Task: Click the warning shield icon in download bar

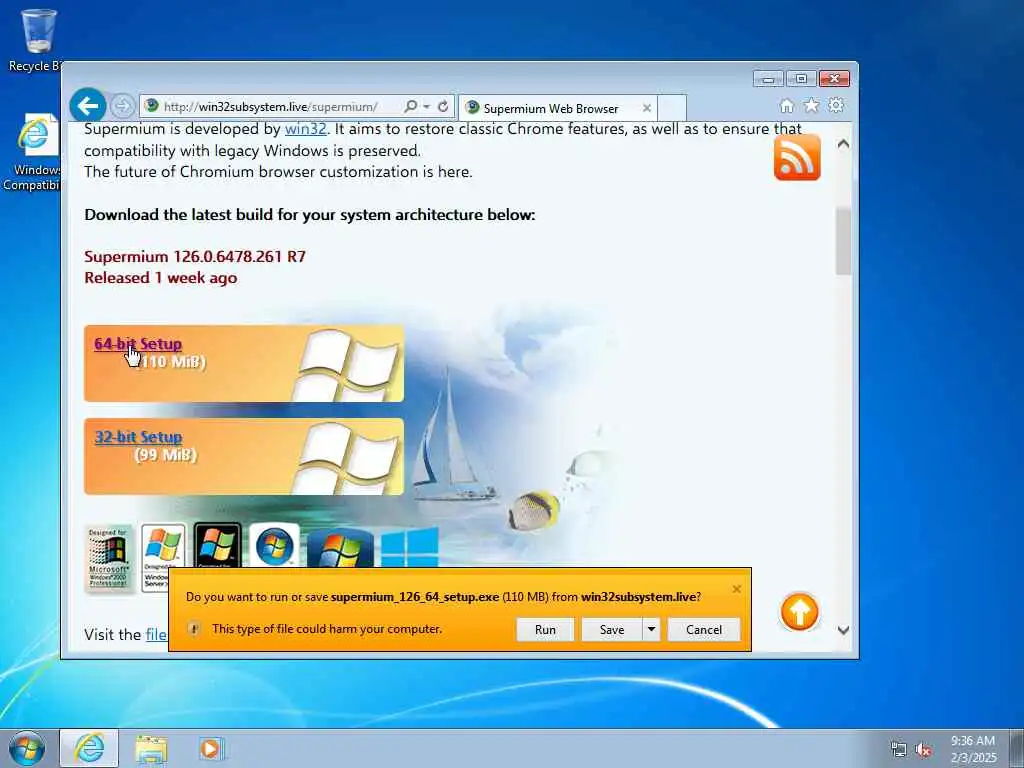Action: click(x=194, y=629)
